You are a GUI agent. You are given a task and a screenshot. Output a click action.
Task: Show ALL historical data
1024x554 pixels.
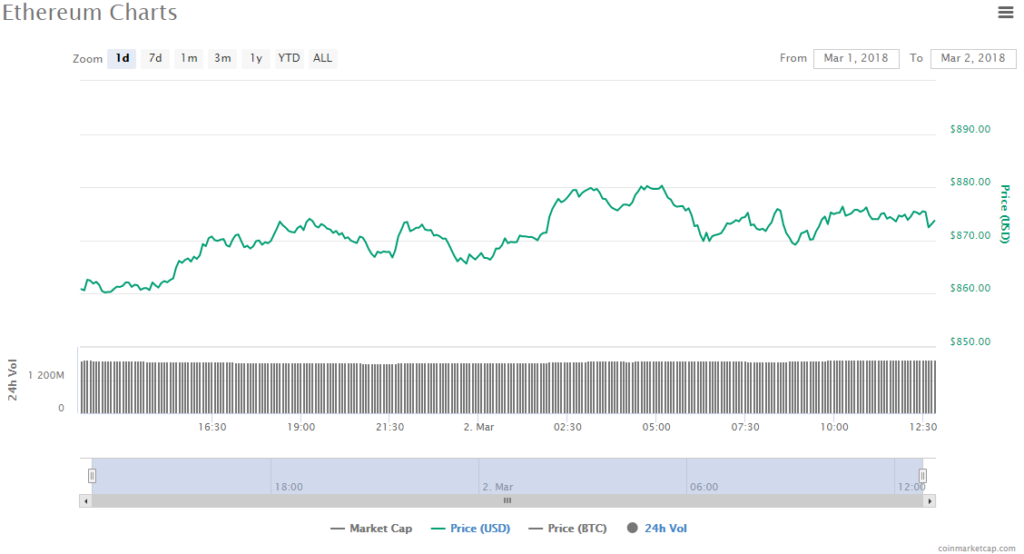[x=323, y=58]
